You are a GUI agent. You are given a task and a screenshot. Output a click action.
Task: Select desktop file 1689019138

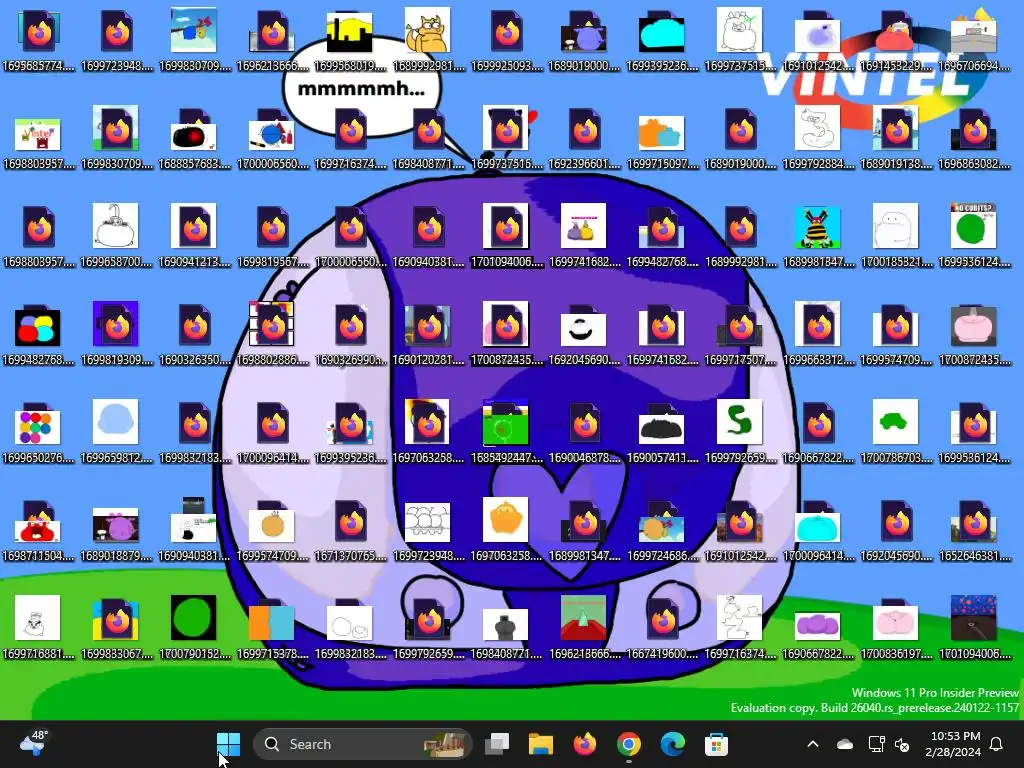895,137
